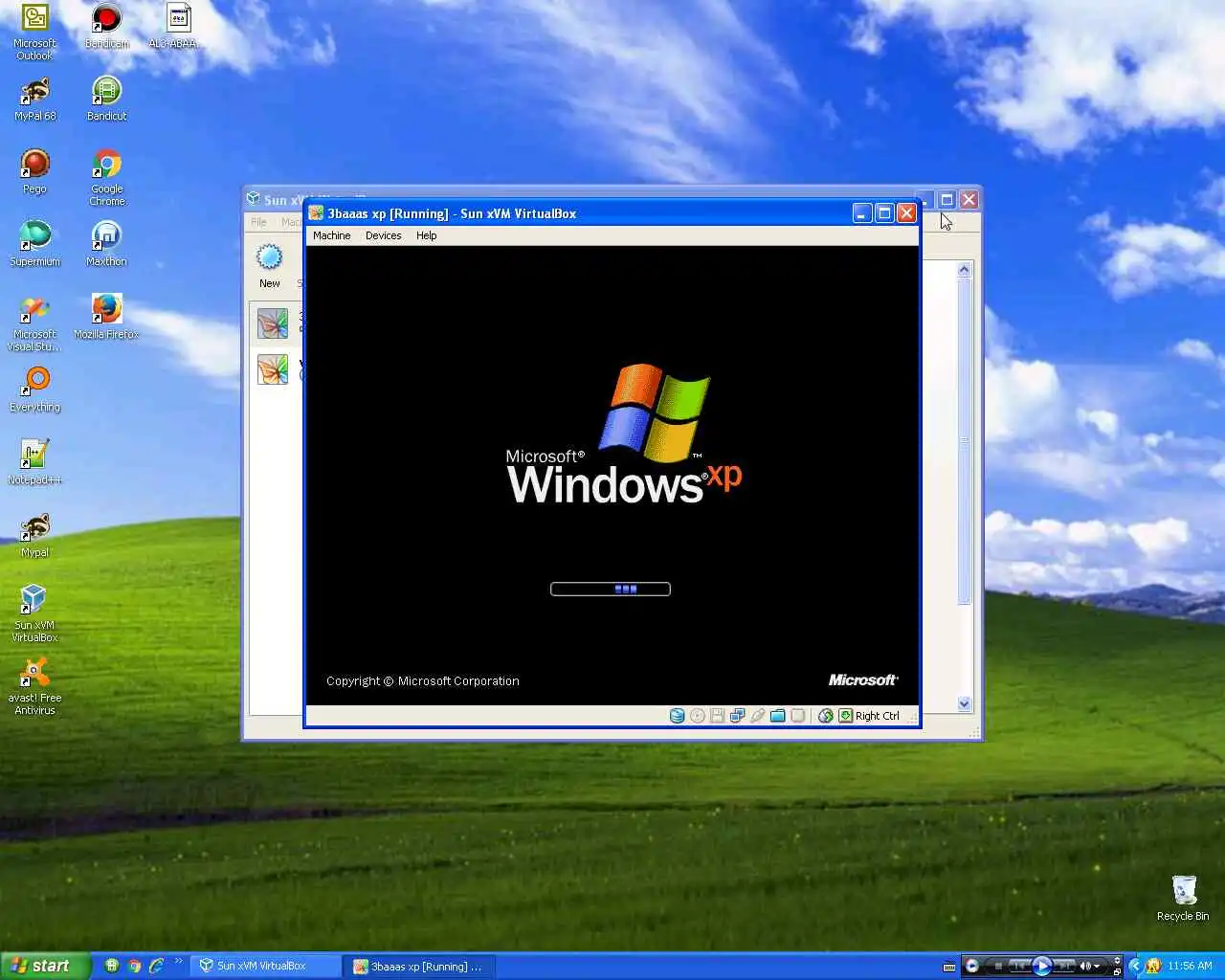Click scroll up arrow in VirtualBox manager

click(x=964, y=270)
